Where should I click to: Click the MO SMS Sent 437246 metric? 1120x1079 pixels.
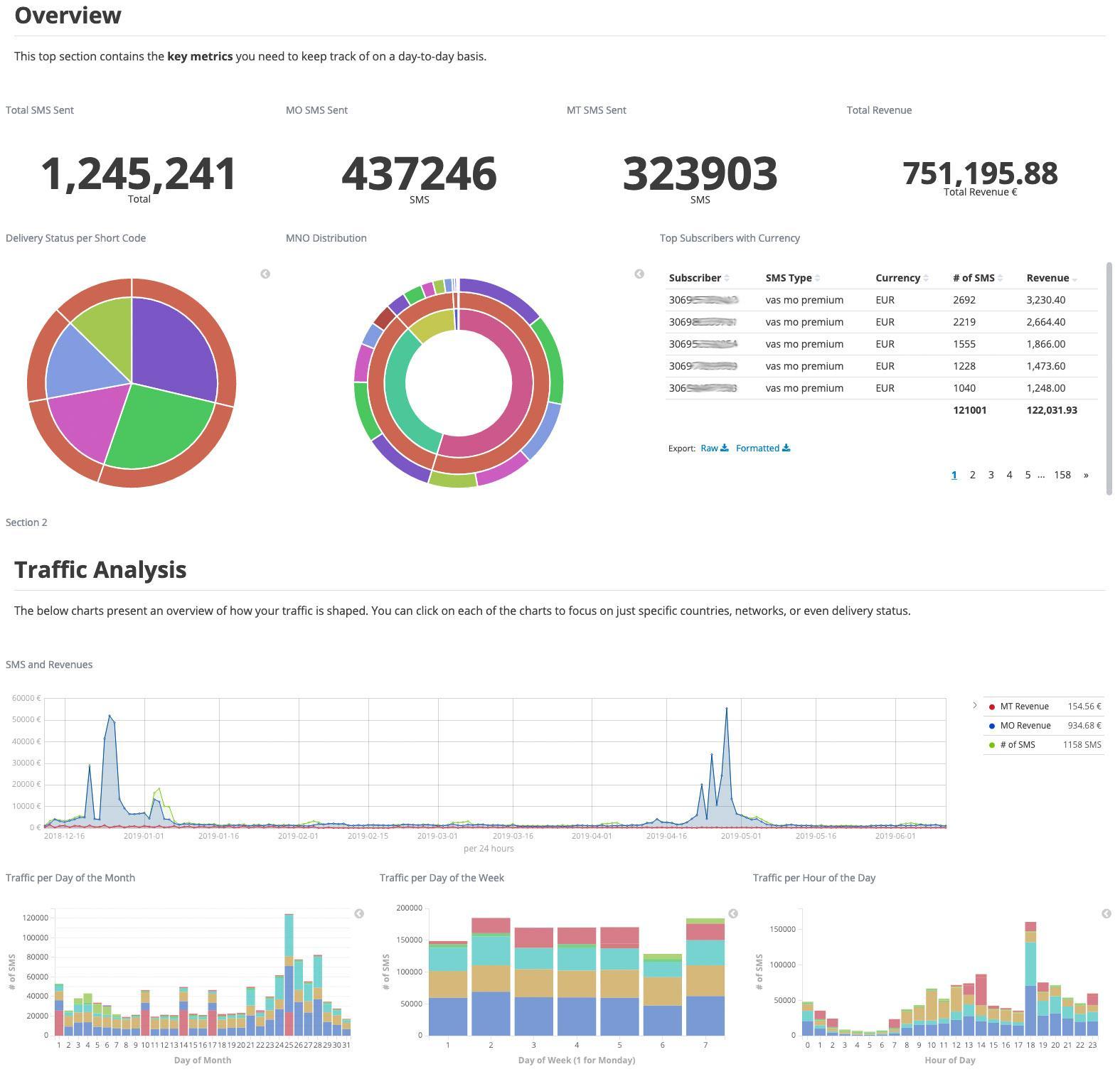pyautogui.click(x=419, y=174)
